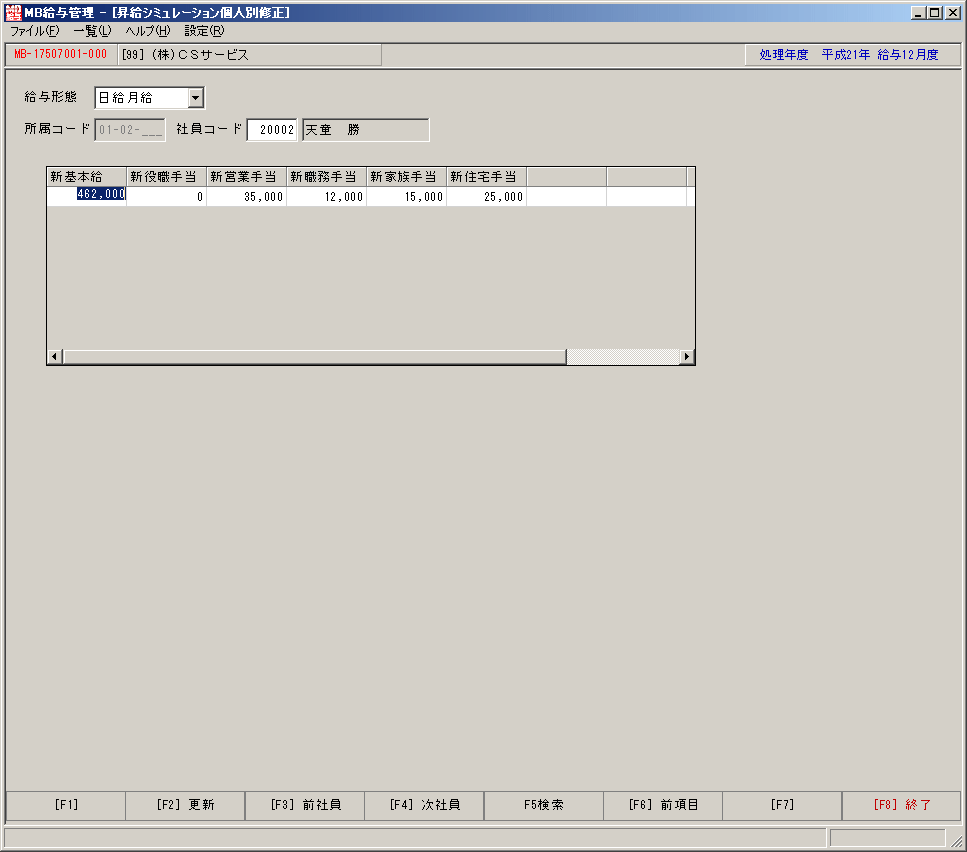The height and width of the screenshot is (852, 967).
Task: Click the employee name field 天童 勝
Action: click(366, 130)
